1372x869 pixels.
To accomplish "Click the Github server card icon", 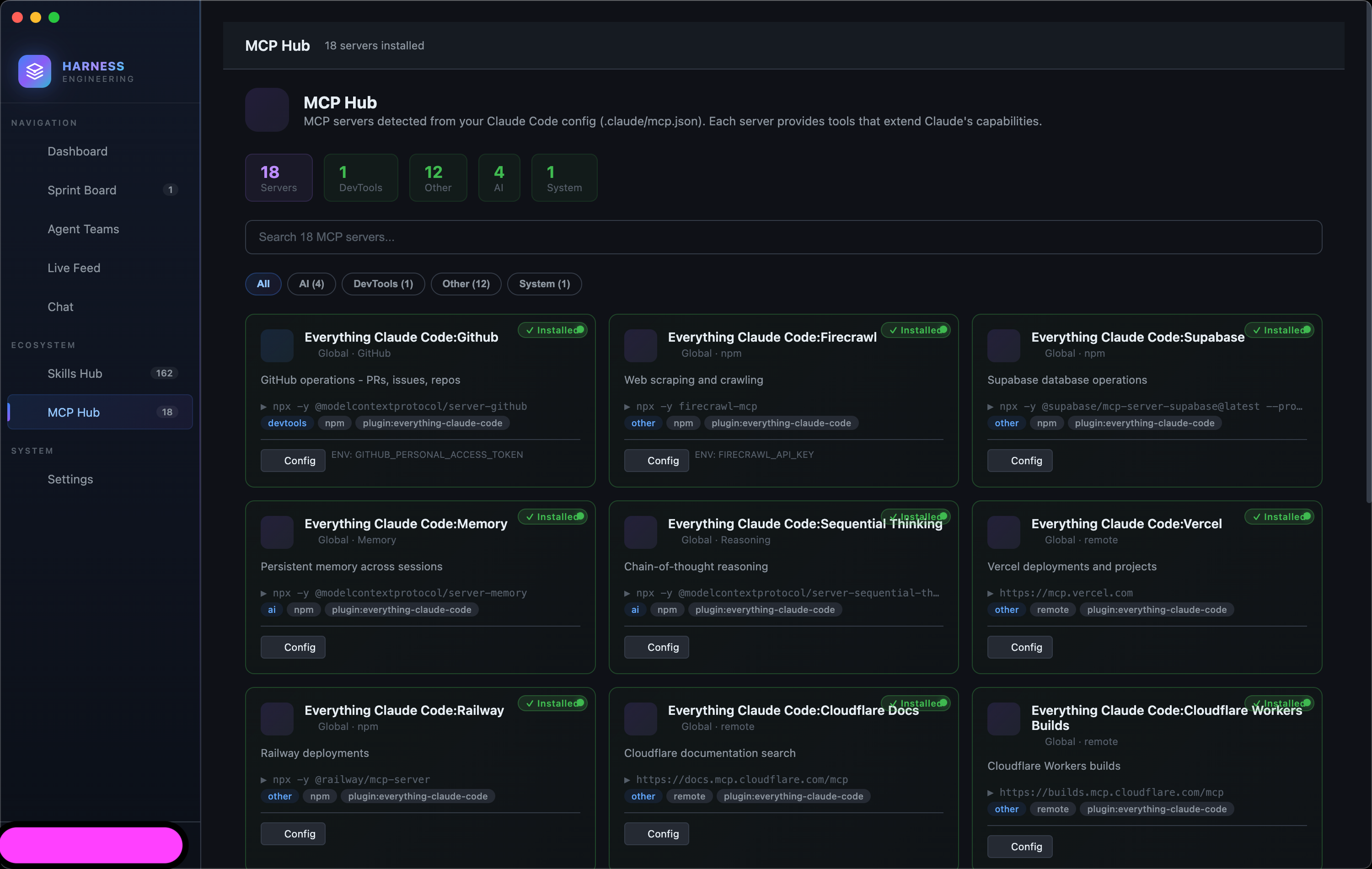I will (x=277, y=345).
